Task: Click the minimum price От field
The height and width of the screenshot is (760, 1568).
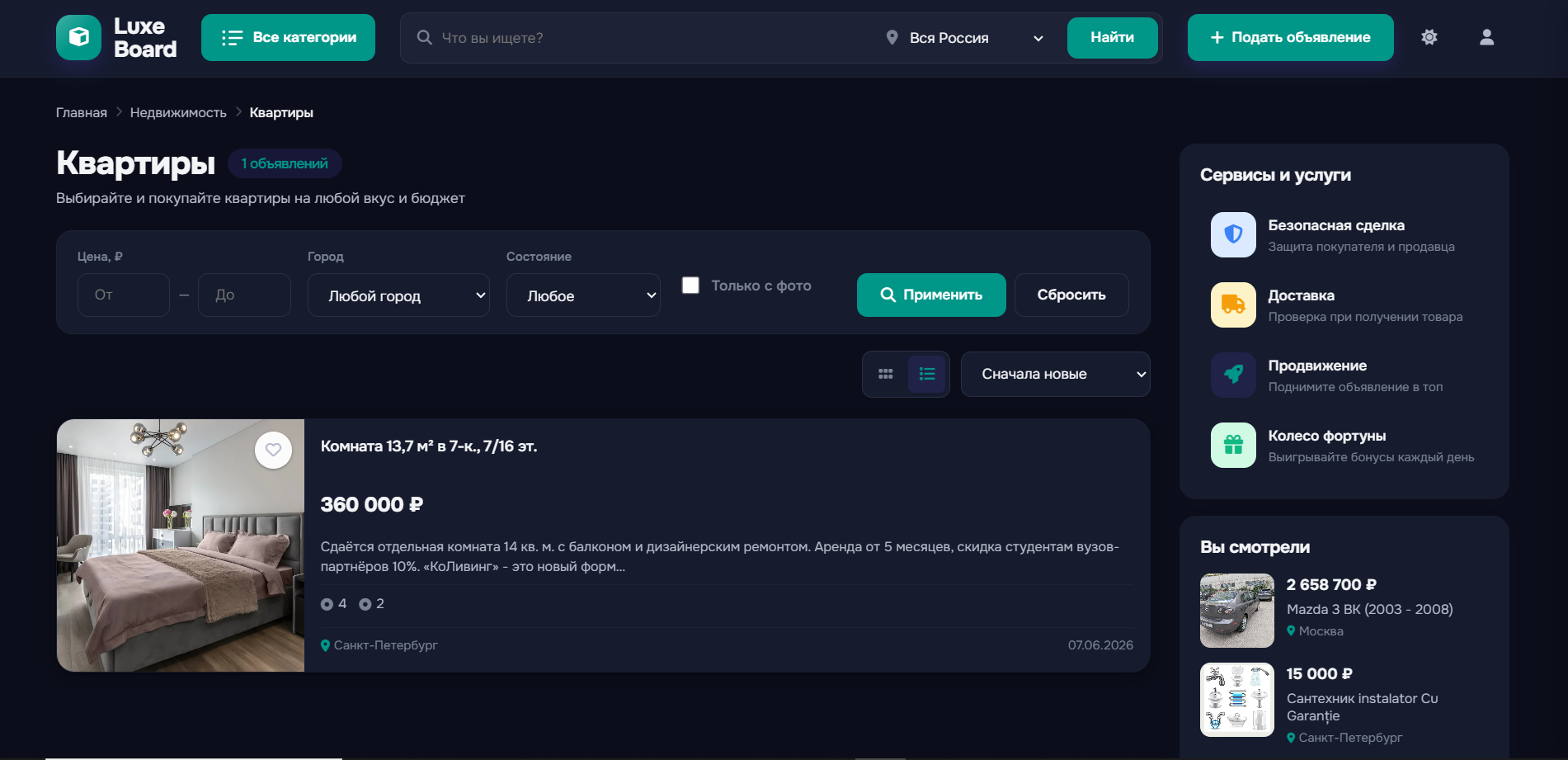Action: pyautogui.click(x=124, y=295)
